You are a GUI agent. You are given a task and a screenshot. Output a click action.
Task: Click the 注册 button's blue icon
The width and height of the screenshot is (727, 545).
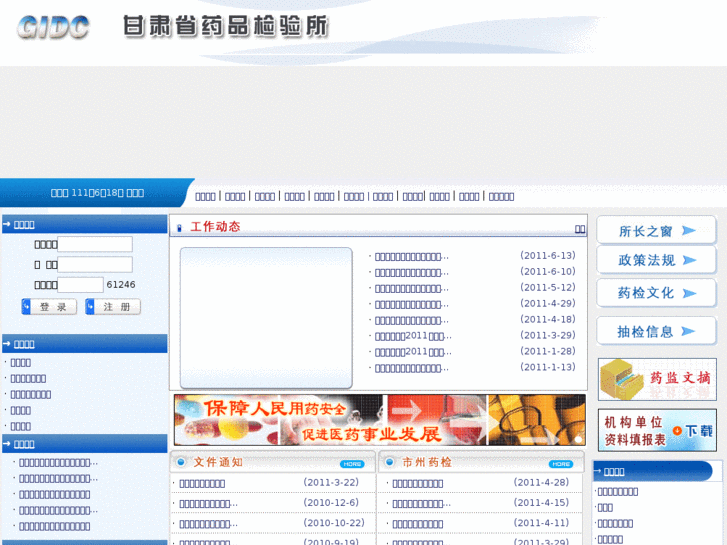click(90, 307)
